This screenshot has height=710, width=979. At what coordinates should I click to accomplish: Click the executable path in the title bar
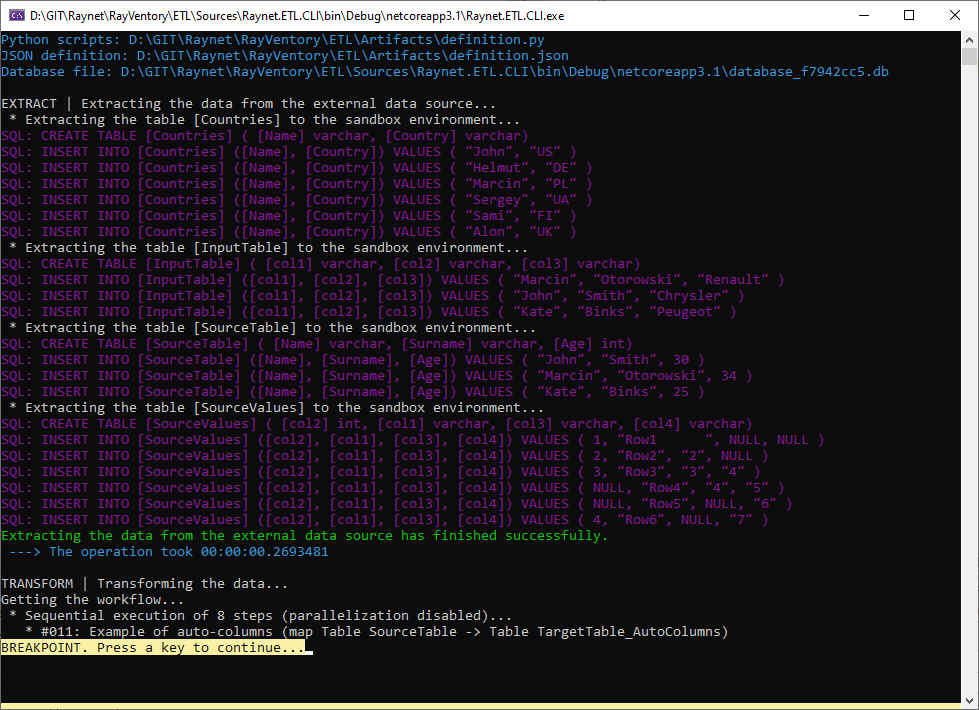300,14
